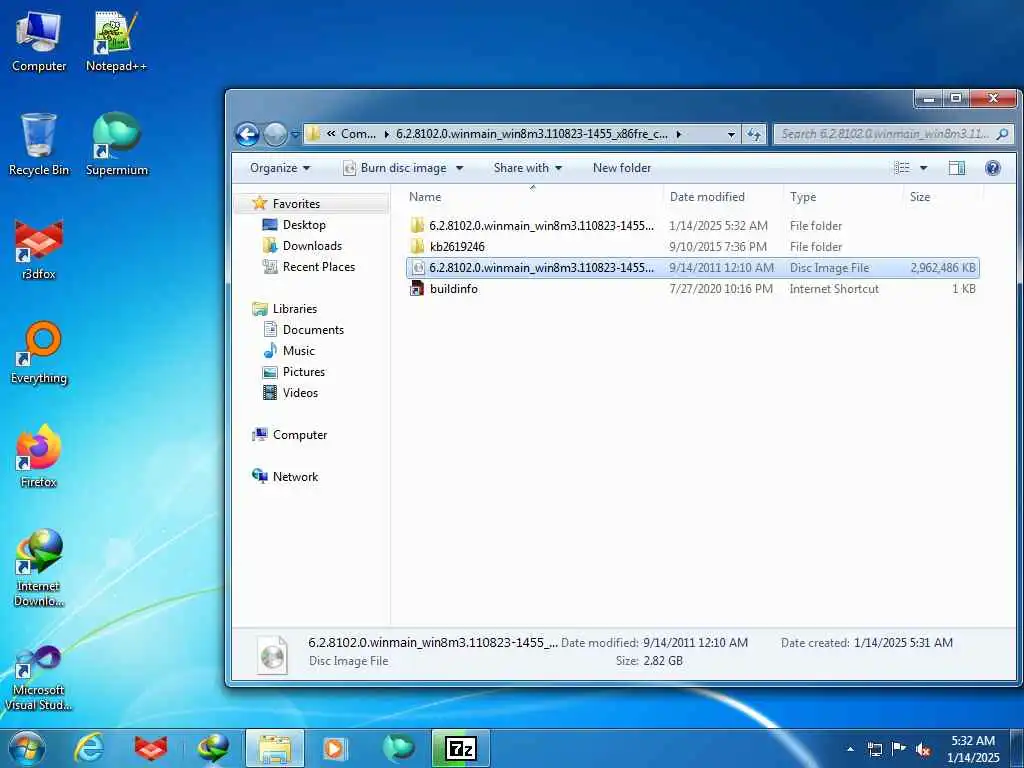Click in the folder search box
This screenshot has height=768, width=1024.
pyautogui.click(x=893, y=135)
